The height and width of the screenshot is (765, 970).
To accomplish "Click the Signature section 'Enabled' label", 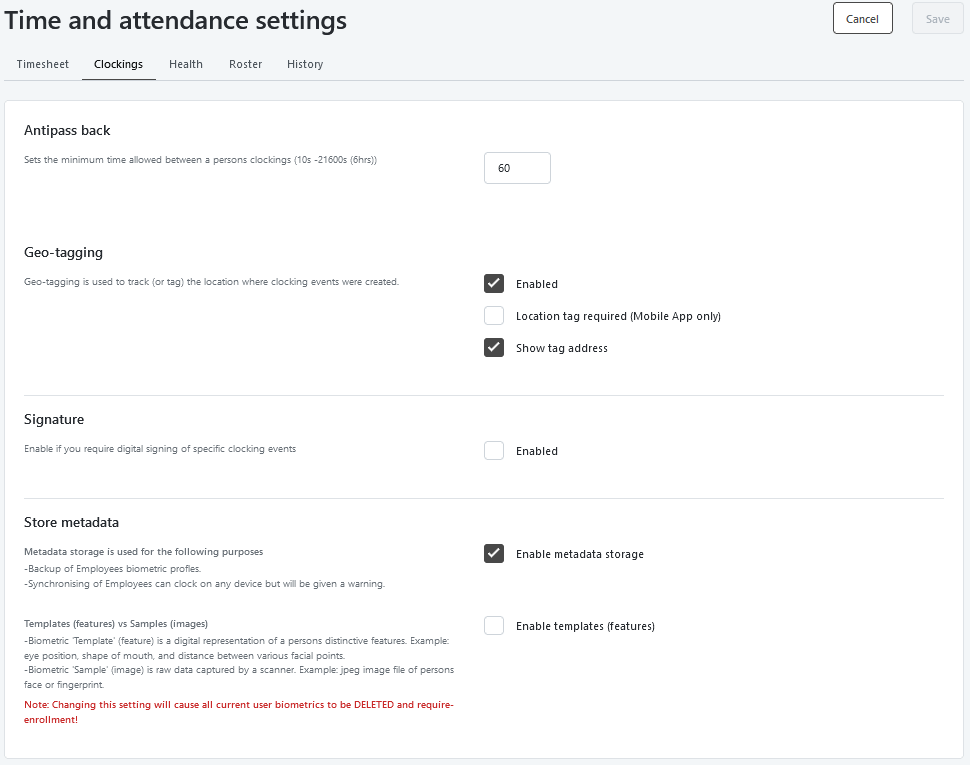I will [537, 451].
